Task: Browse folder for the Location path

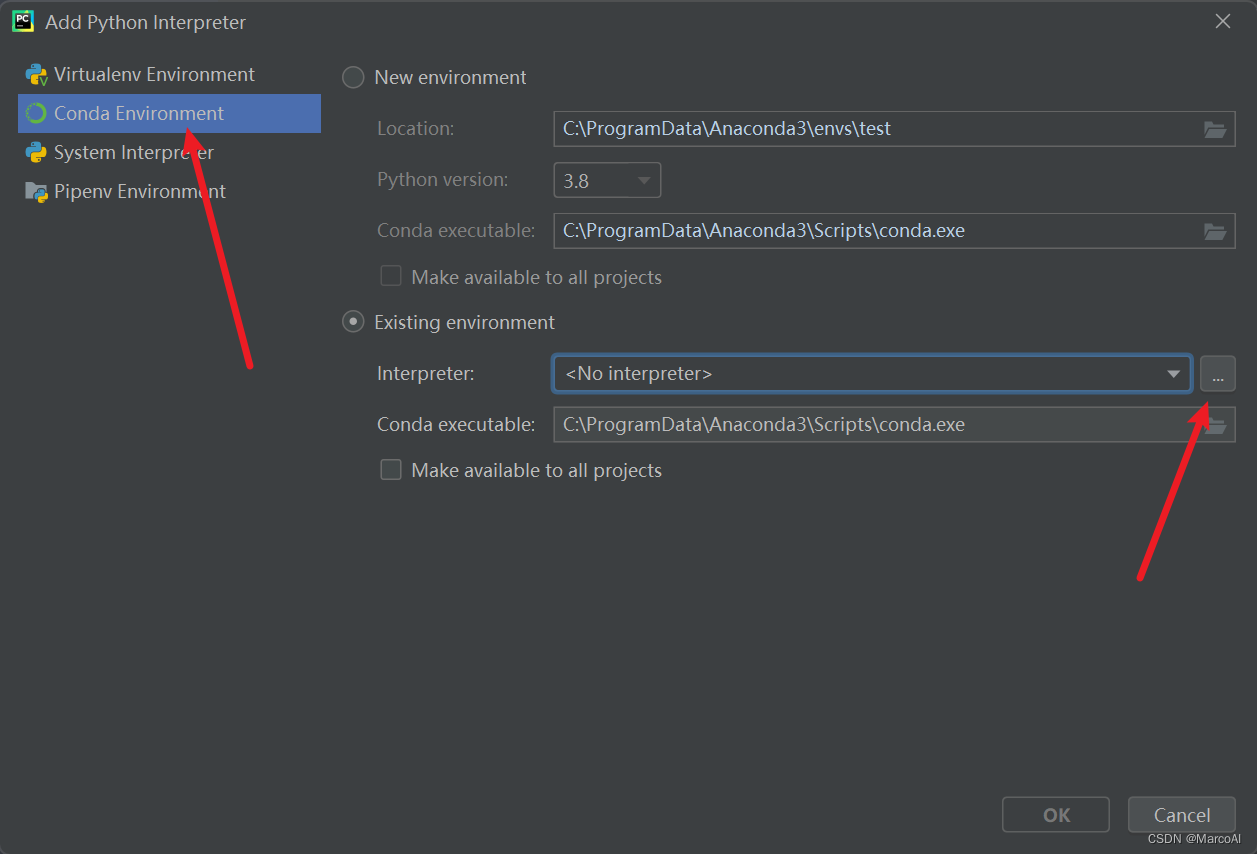Action: click(1215, 129)
